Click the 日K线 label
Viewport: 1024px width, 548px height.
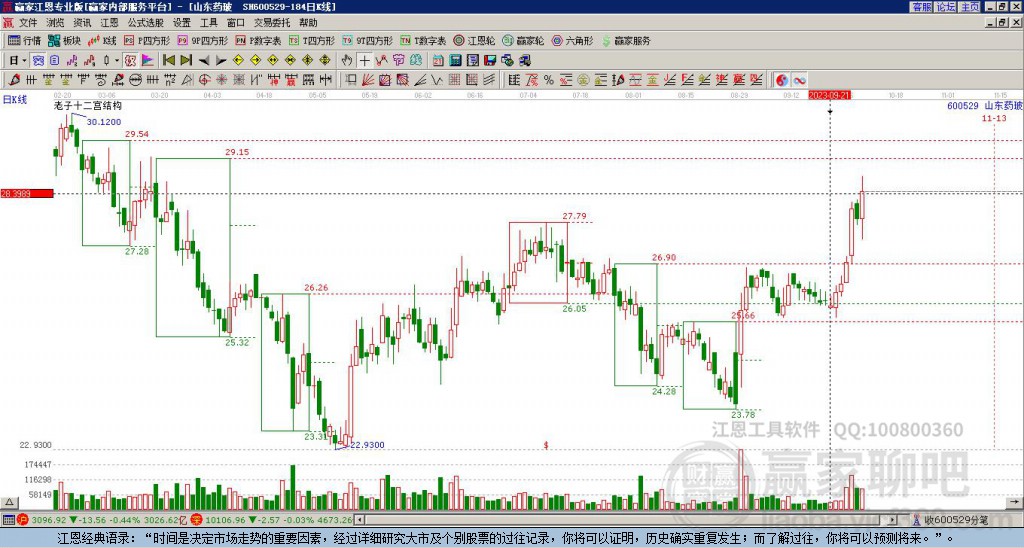pos(14,100)
